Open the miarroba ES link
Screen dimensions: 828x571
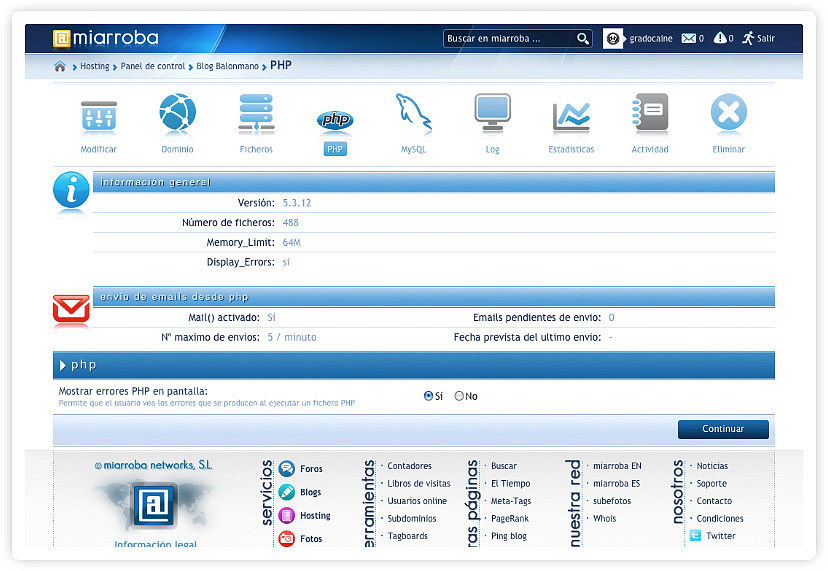click(616, 483)
